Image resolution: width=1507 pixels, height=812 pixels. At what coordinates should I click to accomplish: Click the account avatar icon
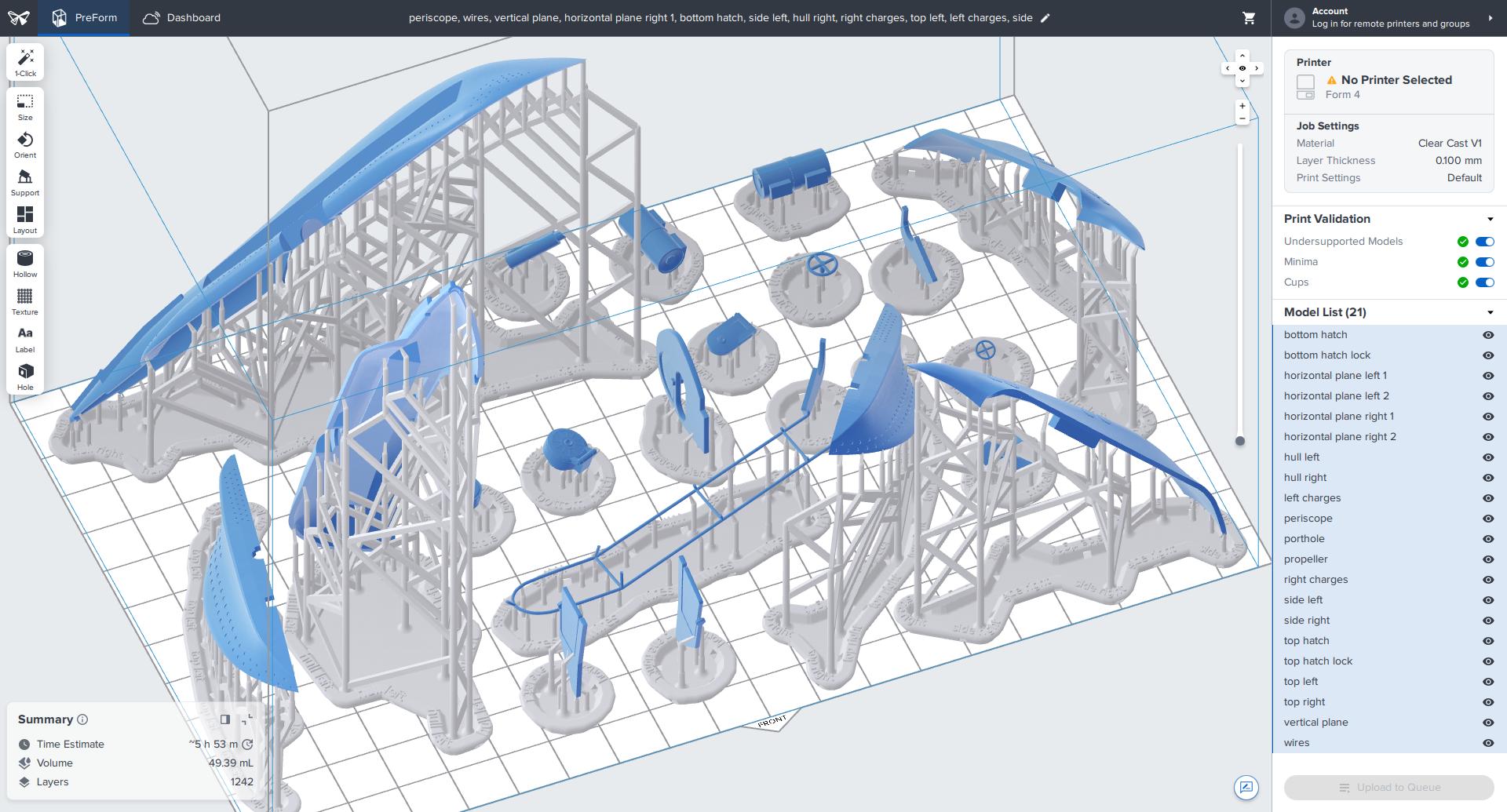point(1294,17)
